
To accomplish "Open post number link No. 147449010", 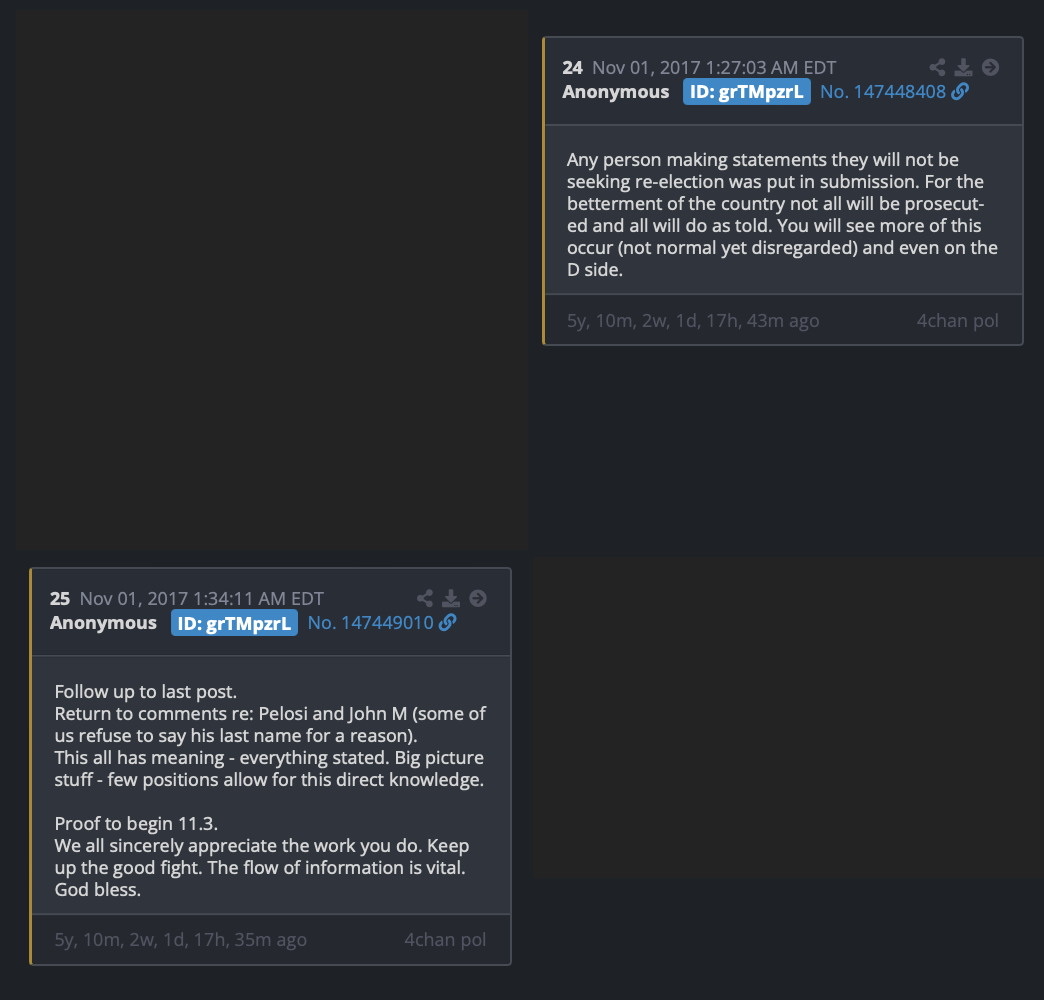I will [370, 623].
